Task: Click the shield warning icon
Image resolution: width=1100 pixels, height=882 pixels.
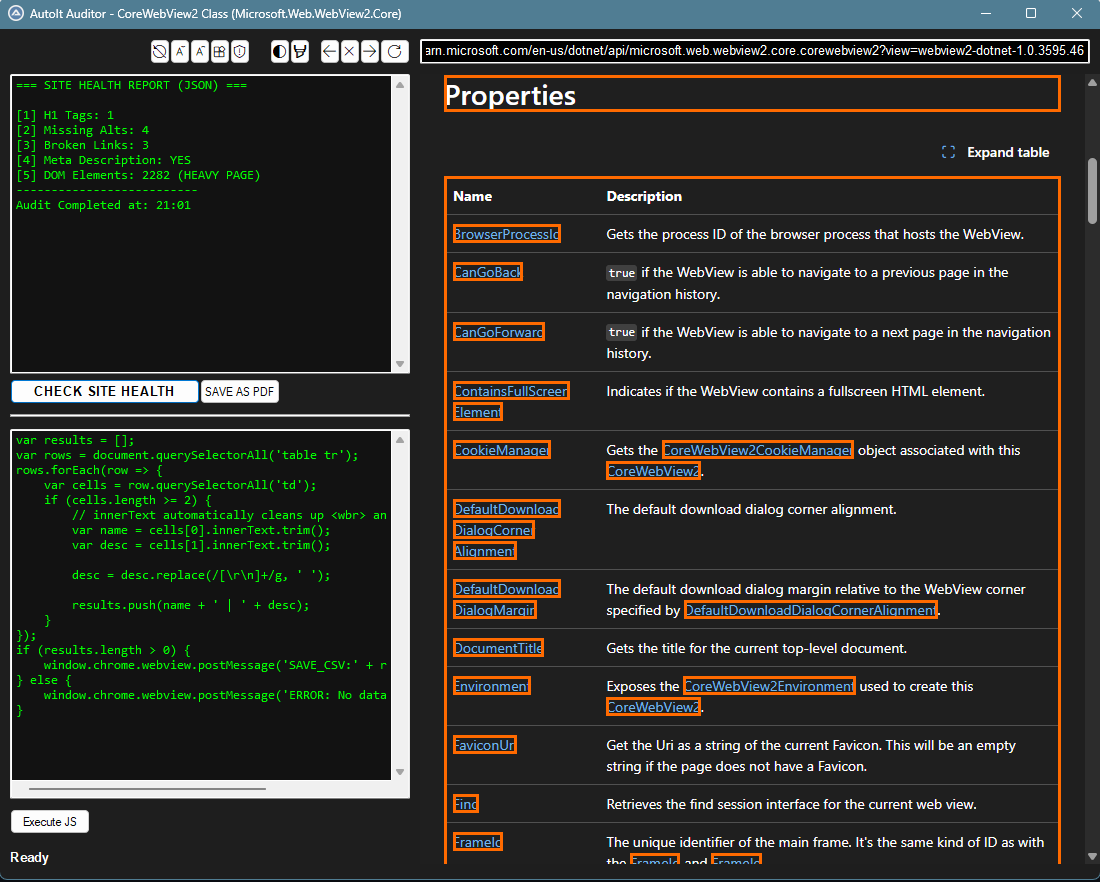Action: coord(240,52)
